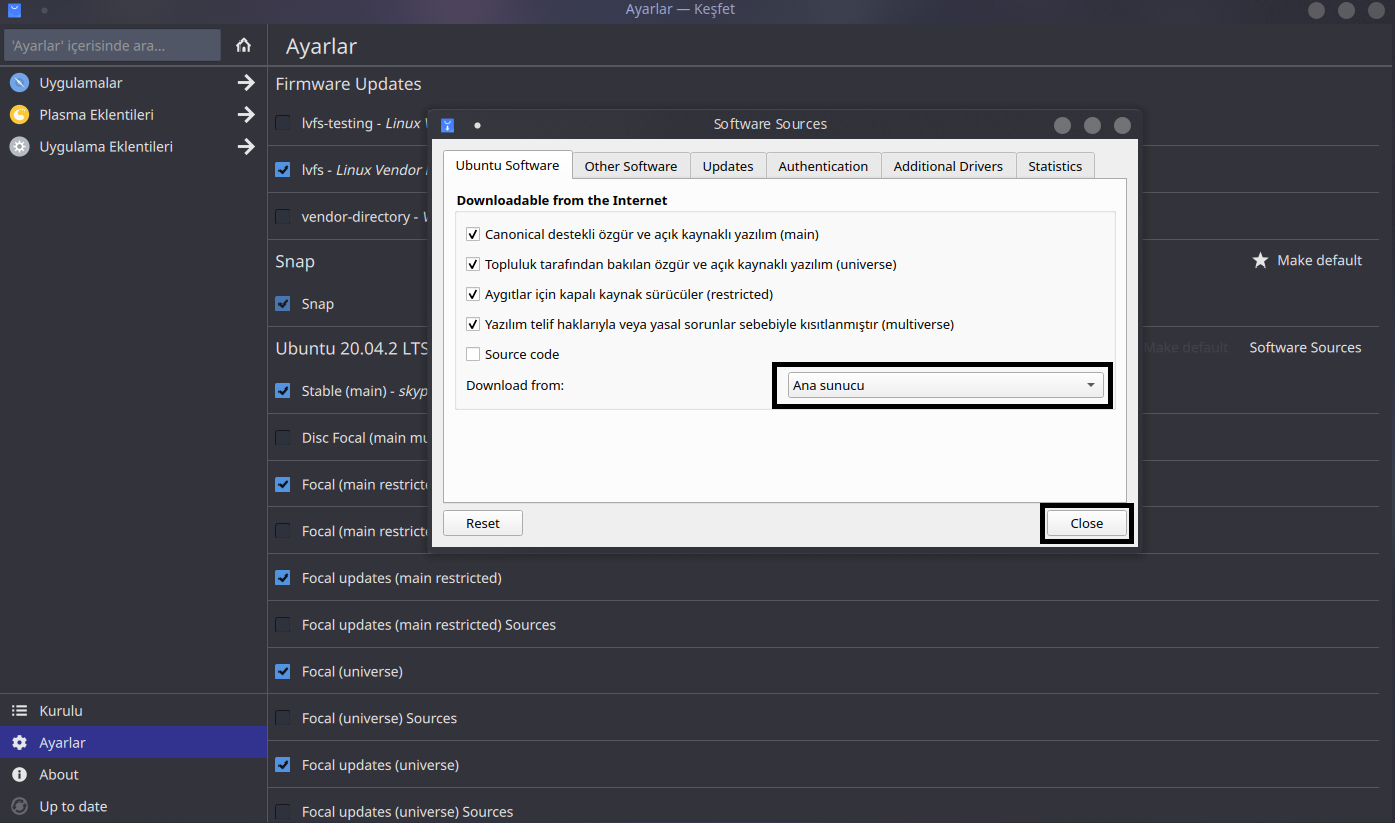1395x823 pixels.
Task: Enable Focal (universe) Sources checkbox
Action: [283, 718]
